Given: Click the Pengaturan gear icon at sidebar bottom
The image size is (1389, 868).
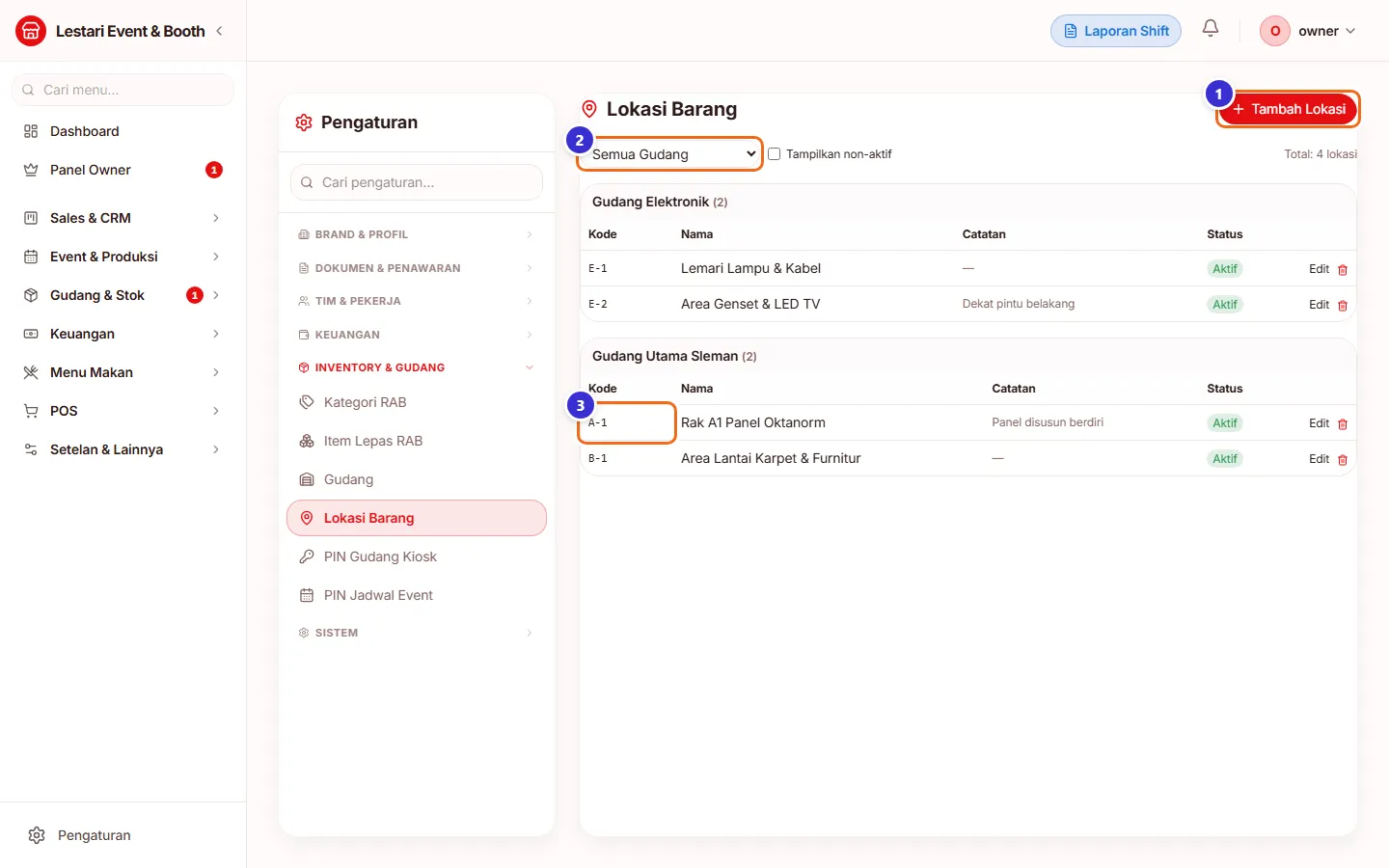Looking at the screenshot, I should (37, 835).
